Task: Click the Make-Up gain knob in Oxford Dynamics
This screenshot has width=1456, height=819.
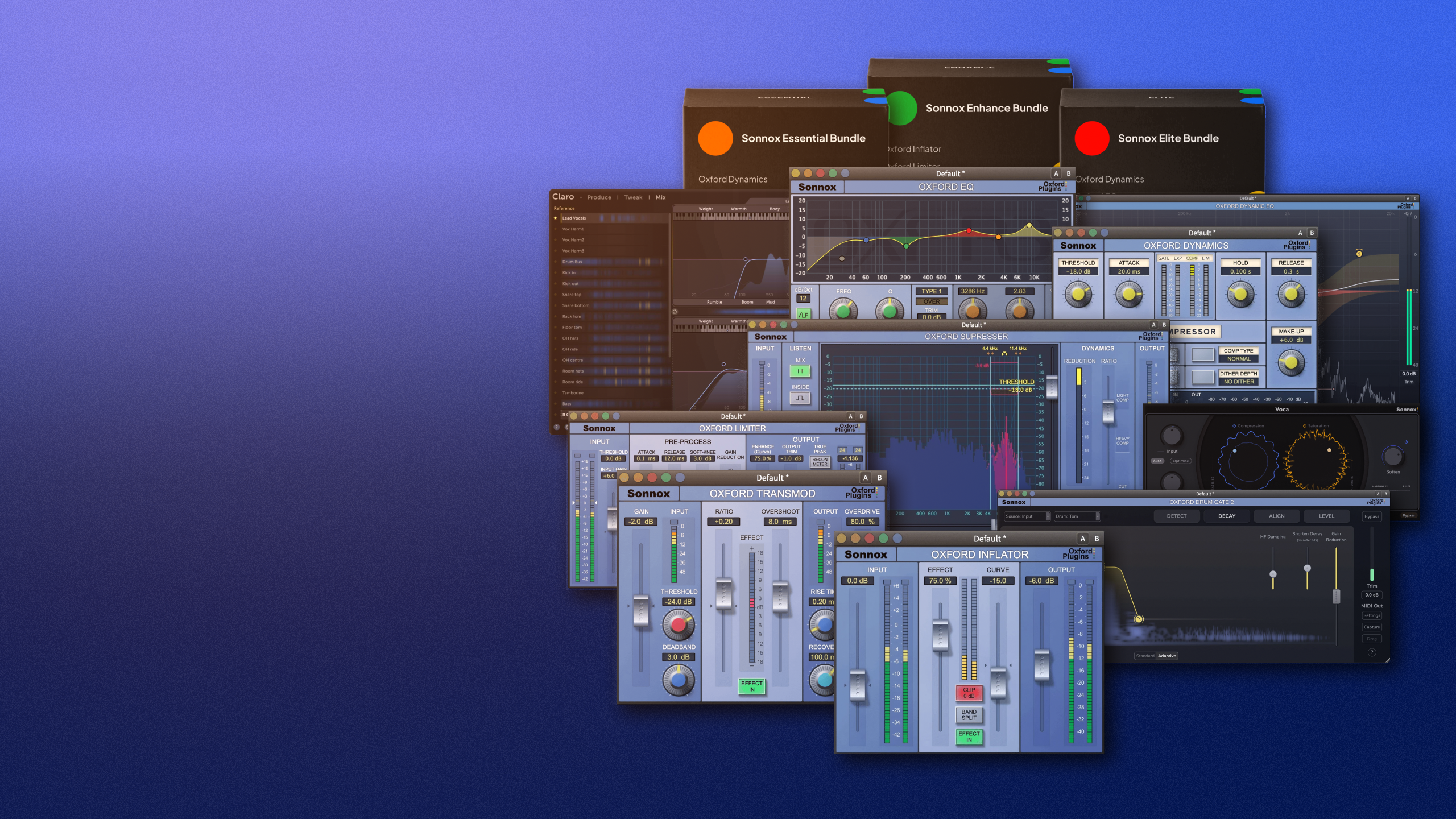Action: pyautogui.click(x=1291, y=362)
